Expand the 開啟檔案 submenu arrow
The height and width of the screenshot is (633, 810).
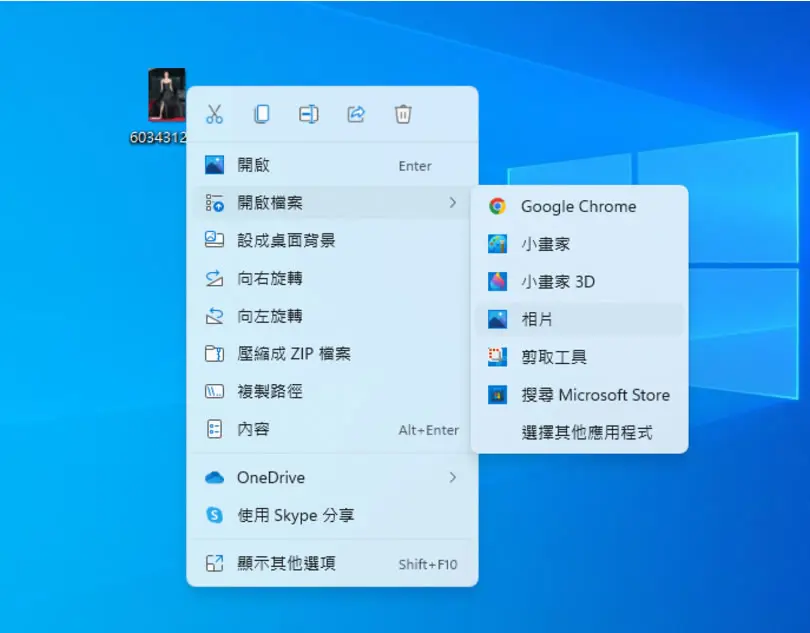point(453,203)
